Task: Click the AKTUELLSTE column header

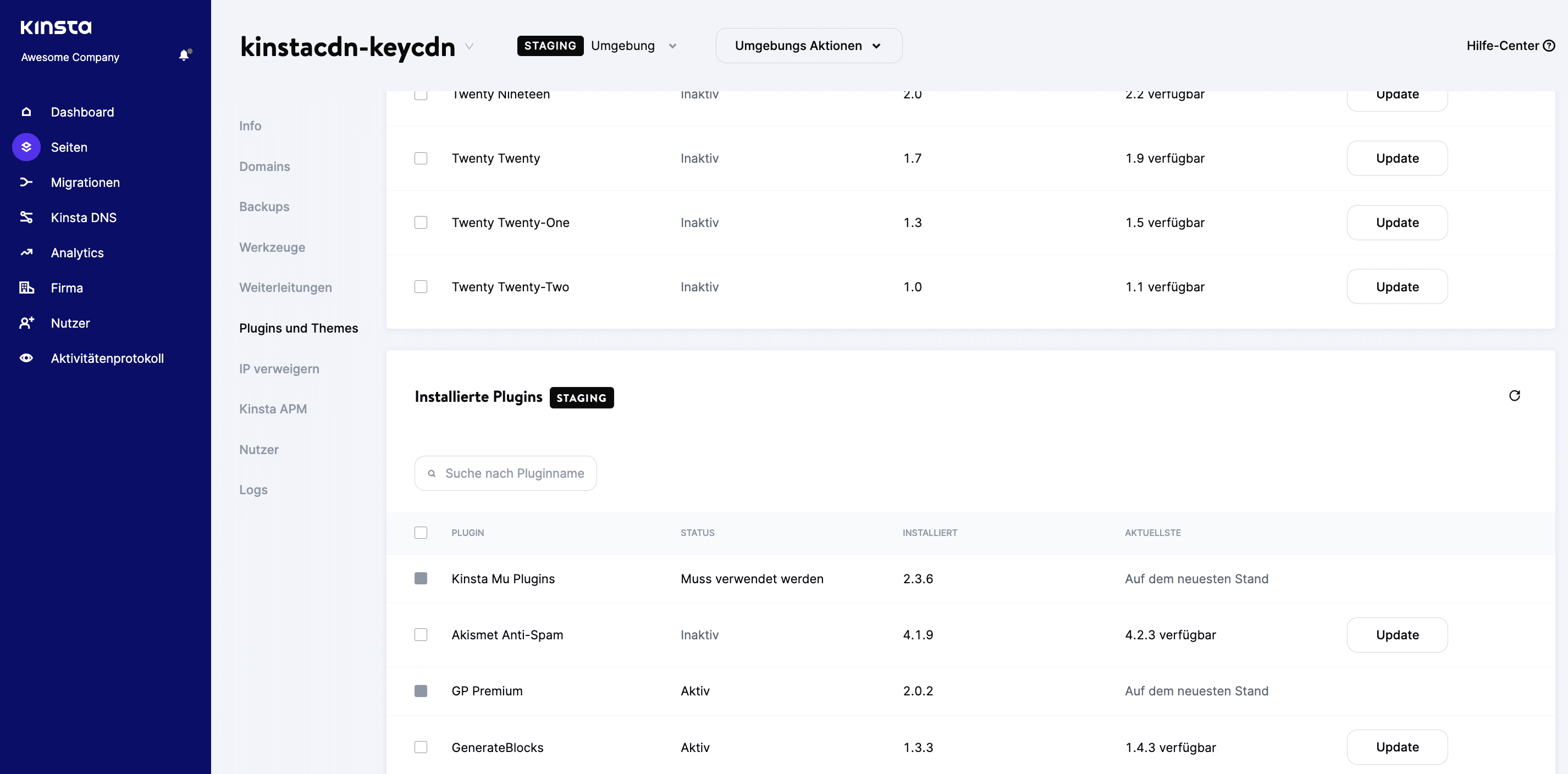Action: point(1152,533)
